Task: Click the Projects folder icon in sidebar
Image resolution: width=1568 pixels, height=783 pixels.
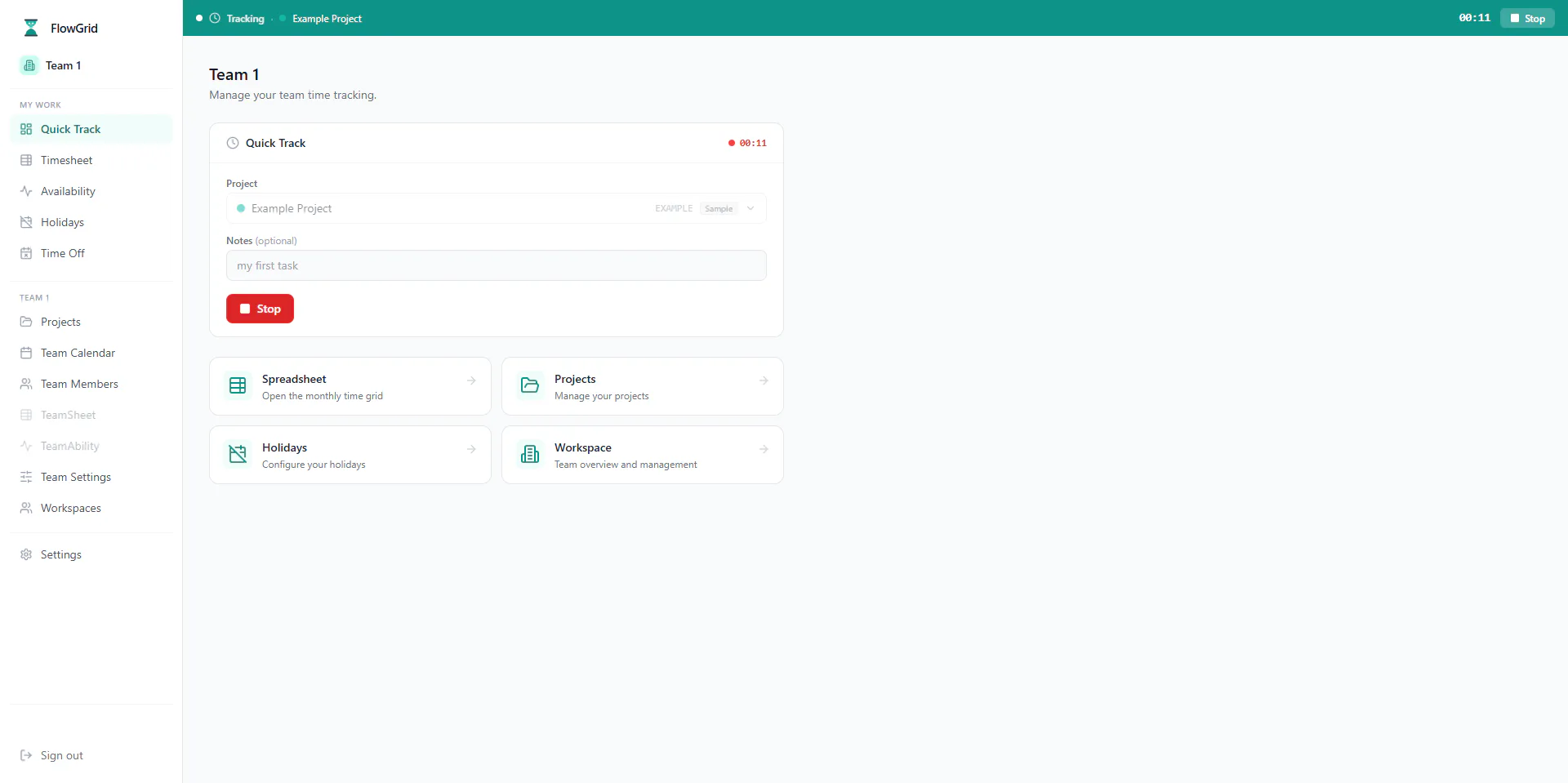Action: (26, 322)
